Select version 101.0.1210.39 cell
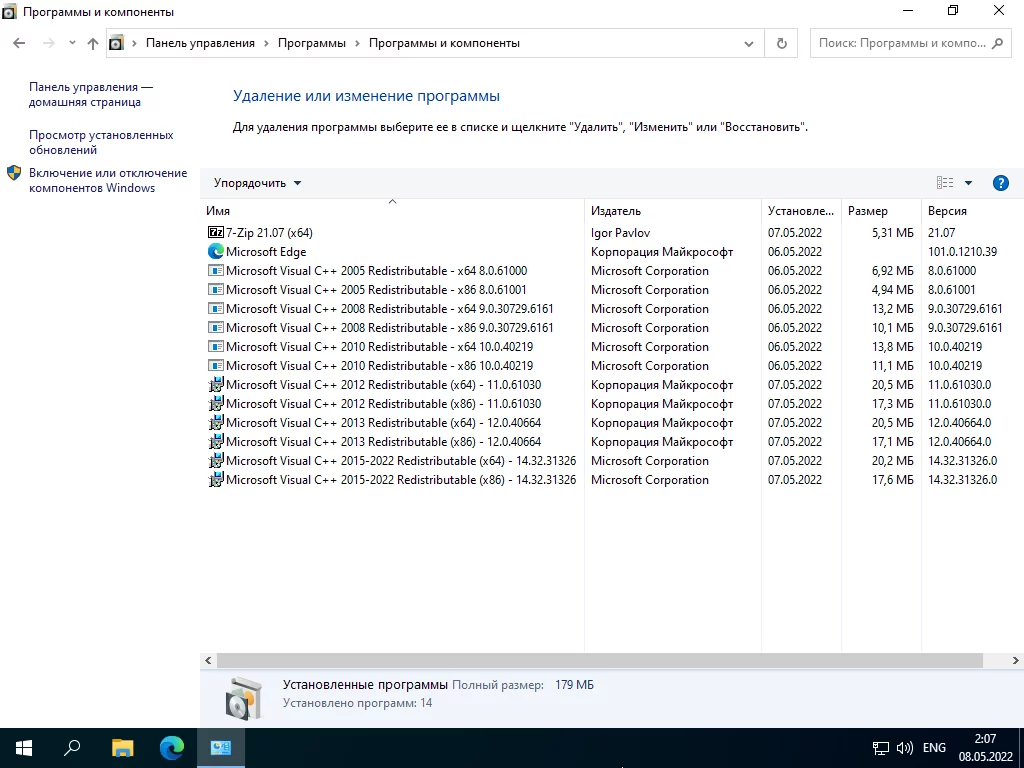Image resolution: width=1024 pixels, height=768 pixels. pyautogui.click(x=962, y=251)
